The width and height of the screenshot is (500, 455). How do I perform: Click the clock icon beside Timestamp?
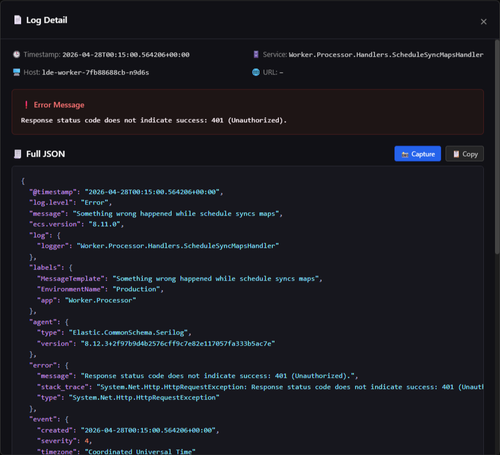click(x=16, y=54)
